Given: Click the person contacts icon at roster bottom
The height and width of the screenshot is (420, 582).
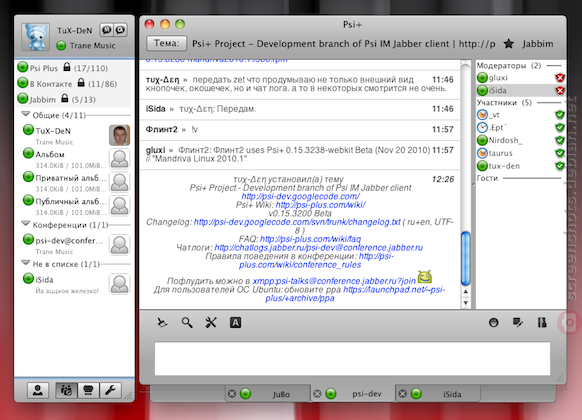Looking at the screenshot, I should (38, 390).
